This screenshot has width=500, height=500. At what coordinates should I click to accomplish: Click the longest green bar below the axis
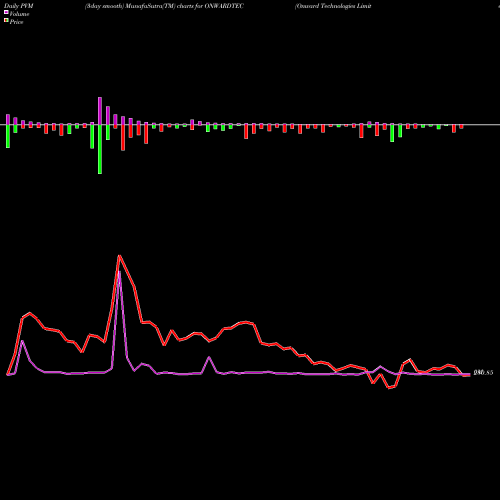[100, 149]
